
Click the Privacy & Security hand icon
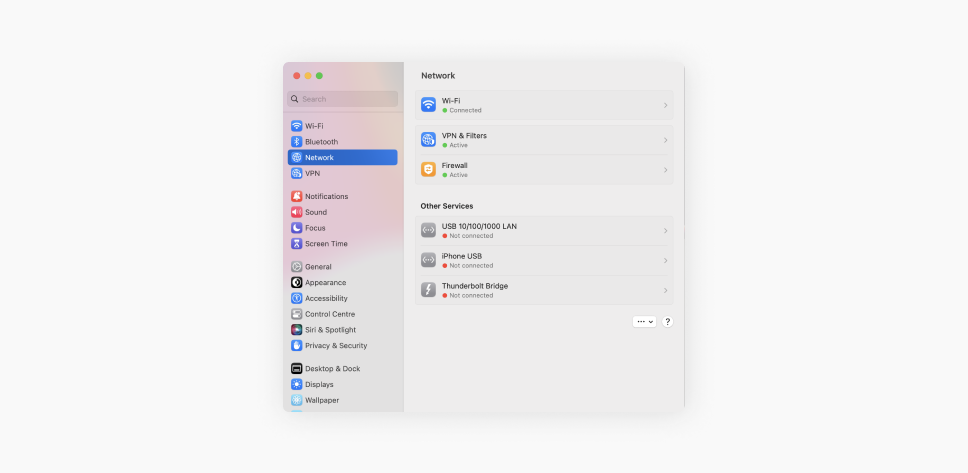(296, 346)
